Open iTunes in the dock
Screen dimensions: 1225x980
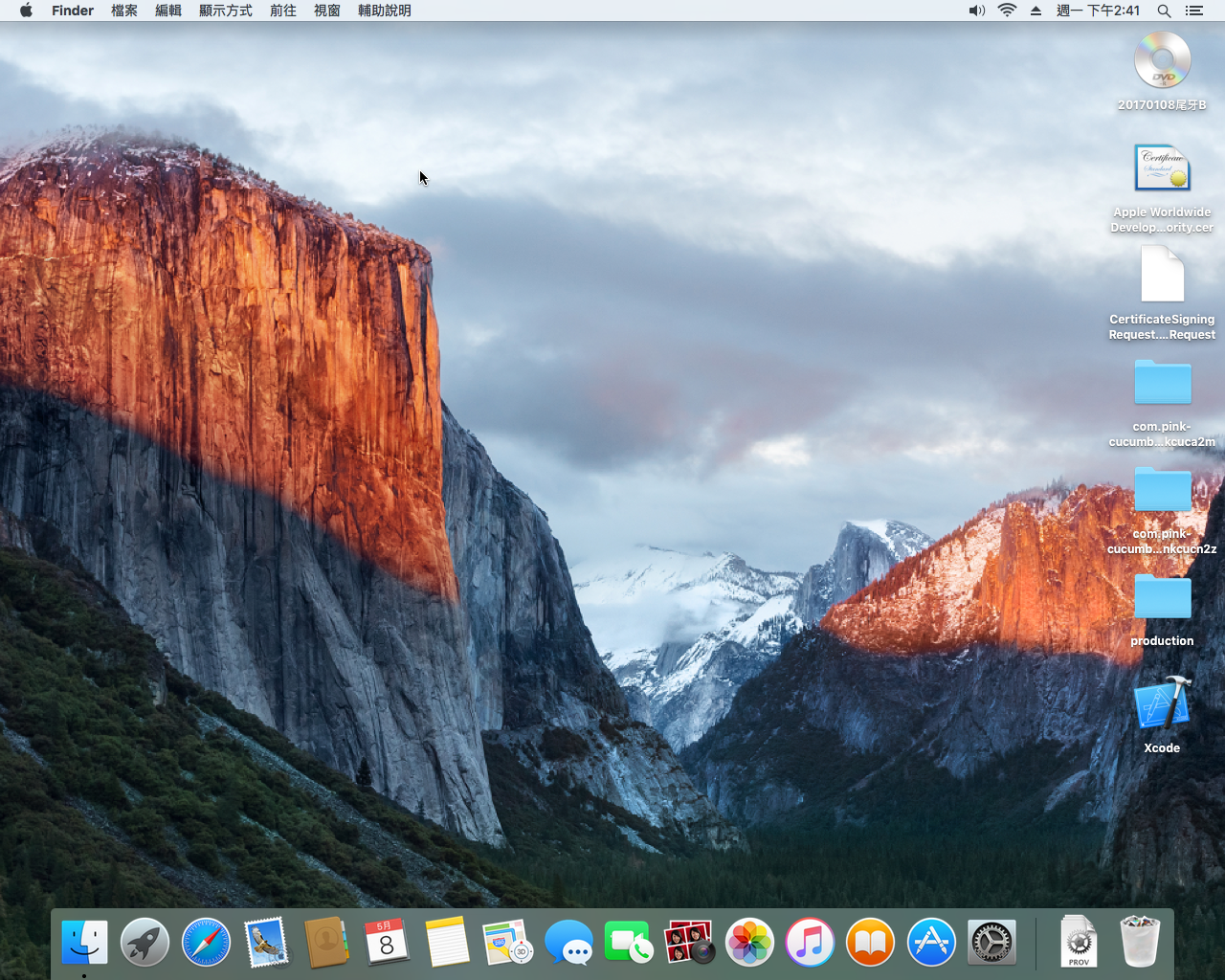[810, 943]
